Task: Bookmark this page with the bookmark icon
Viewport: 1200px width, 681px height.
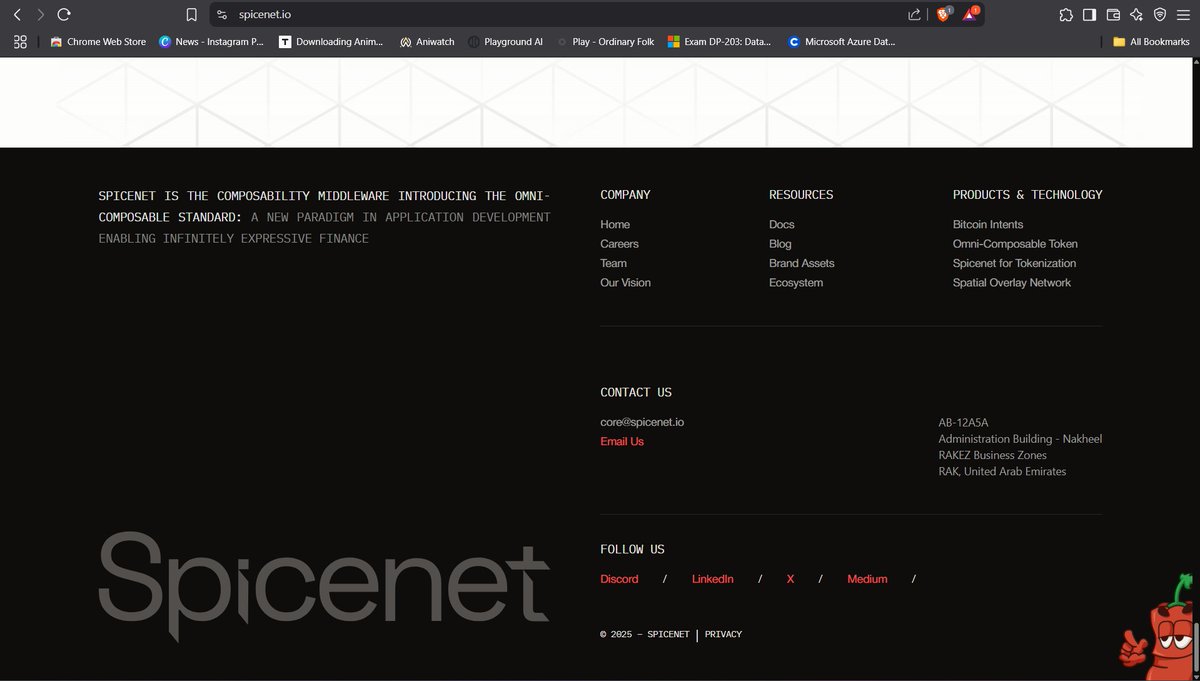Action: [x=192, y=15]
